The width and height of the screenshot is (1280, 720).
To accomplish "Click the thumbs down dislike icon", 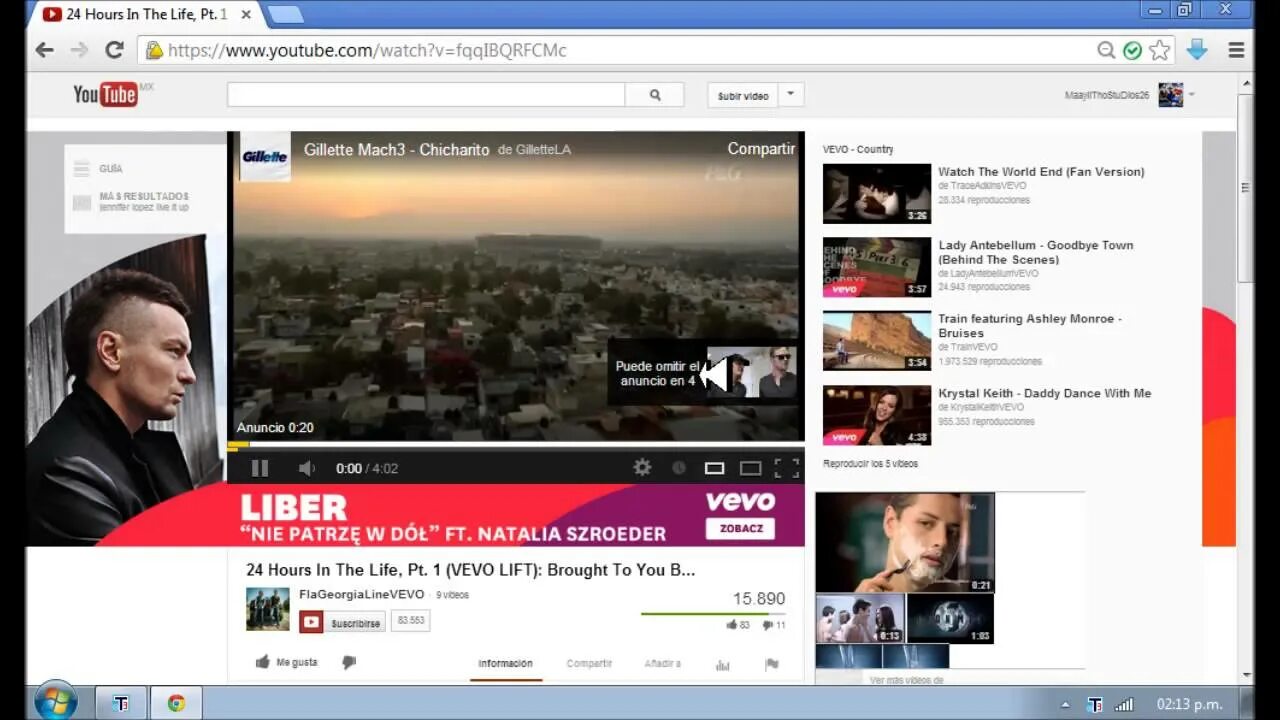I will tap(349, 662).
